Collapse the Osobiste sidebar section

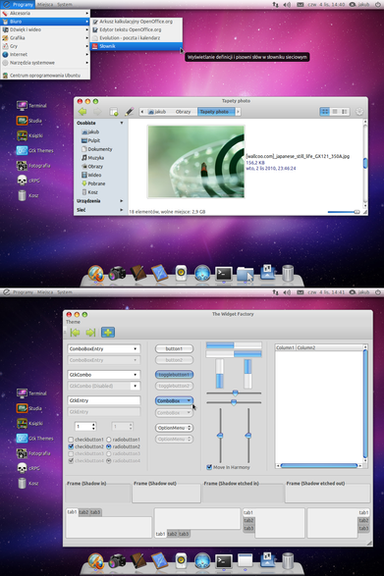tap(122, 123)
